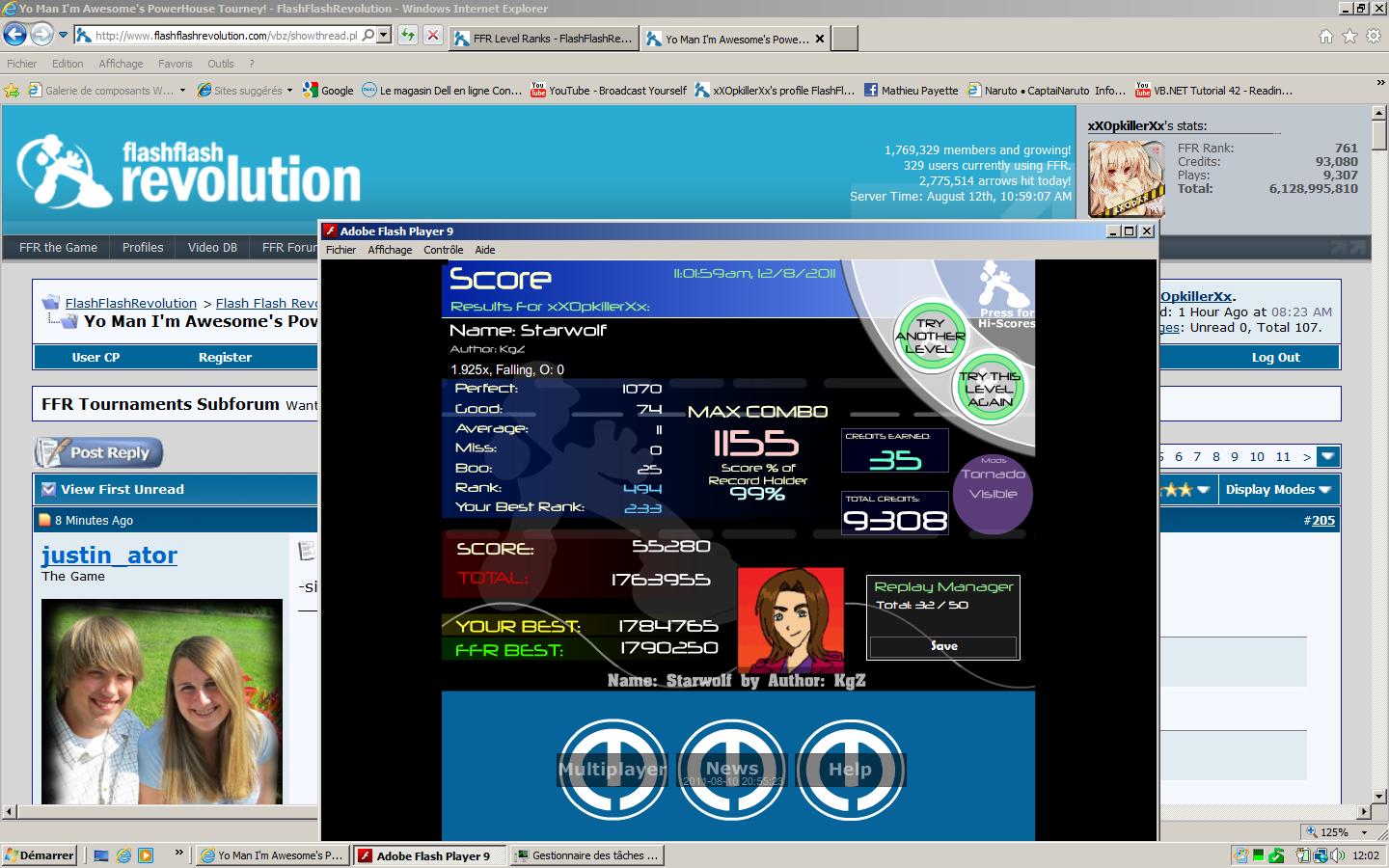Open the browser Home page icon
1389x868 pixels.
[1326, 37]
